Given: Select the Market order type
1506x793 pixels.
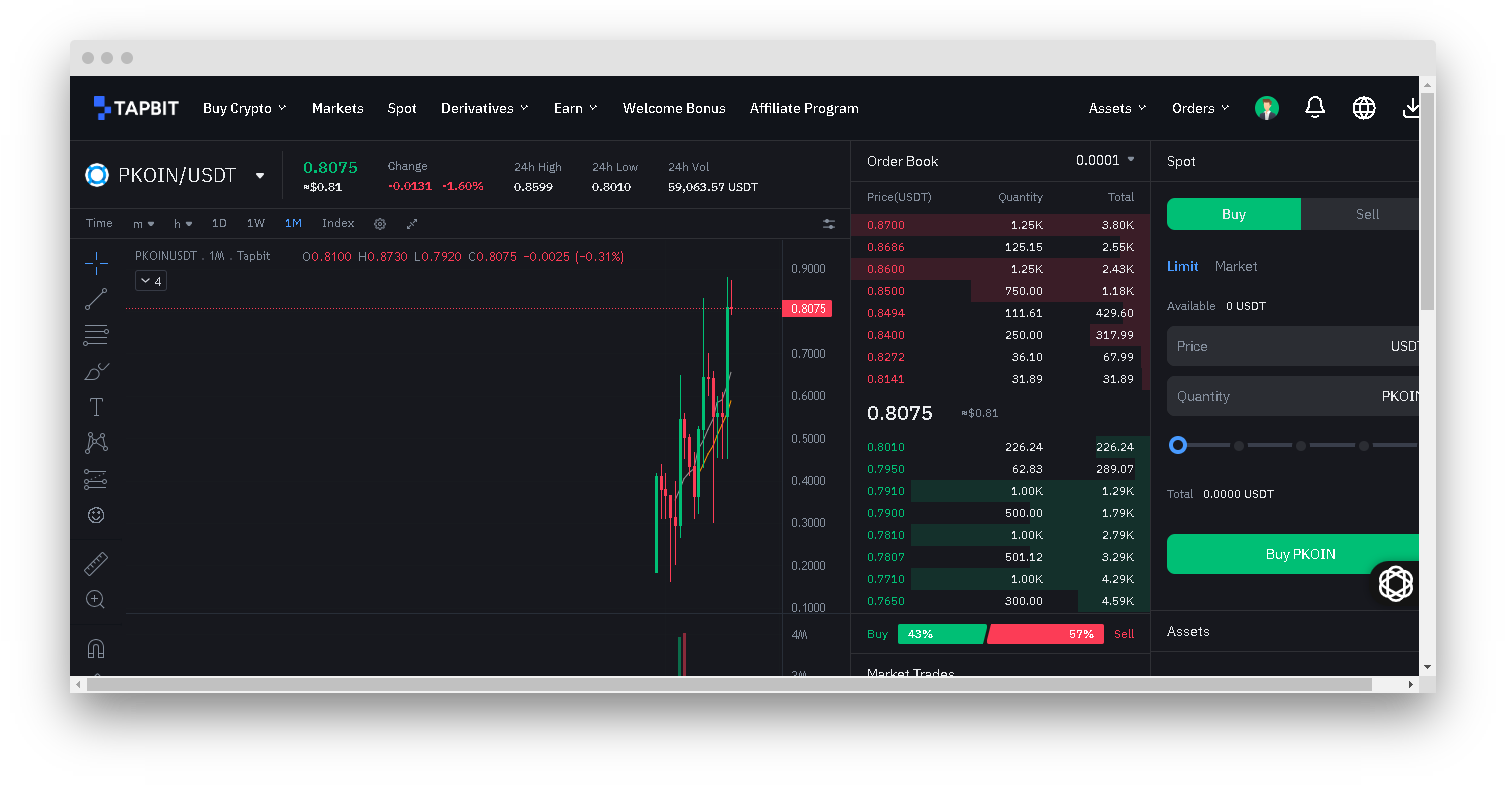Looking at the screenshot, I should point(1236,266).
